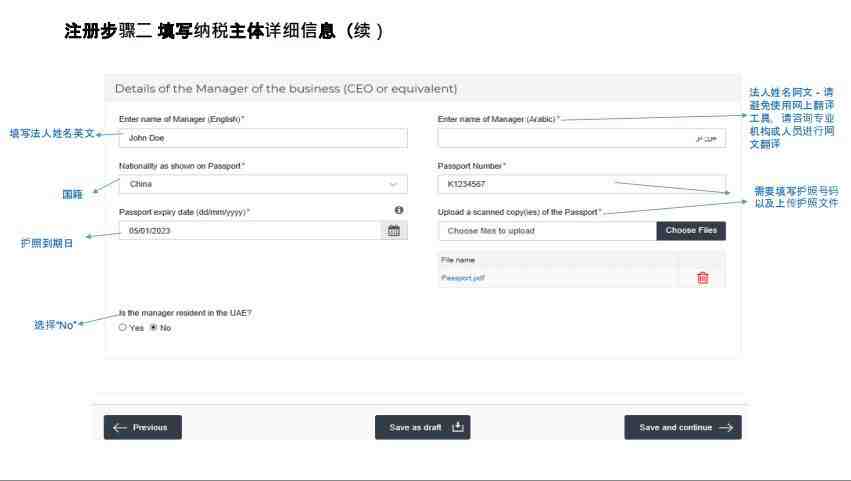Click the left arrow icon on Previous
Image resolution: width=851 pixels, height=481 pixels.
click(x=119, y=428)
